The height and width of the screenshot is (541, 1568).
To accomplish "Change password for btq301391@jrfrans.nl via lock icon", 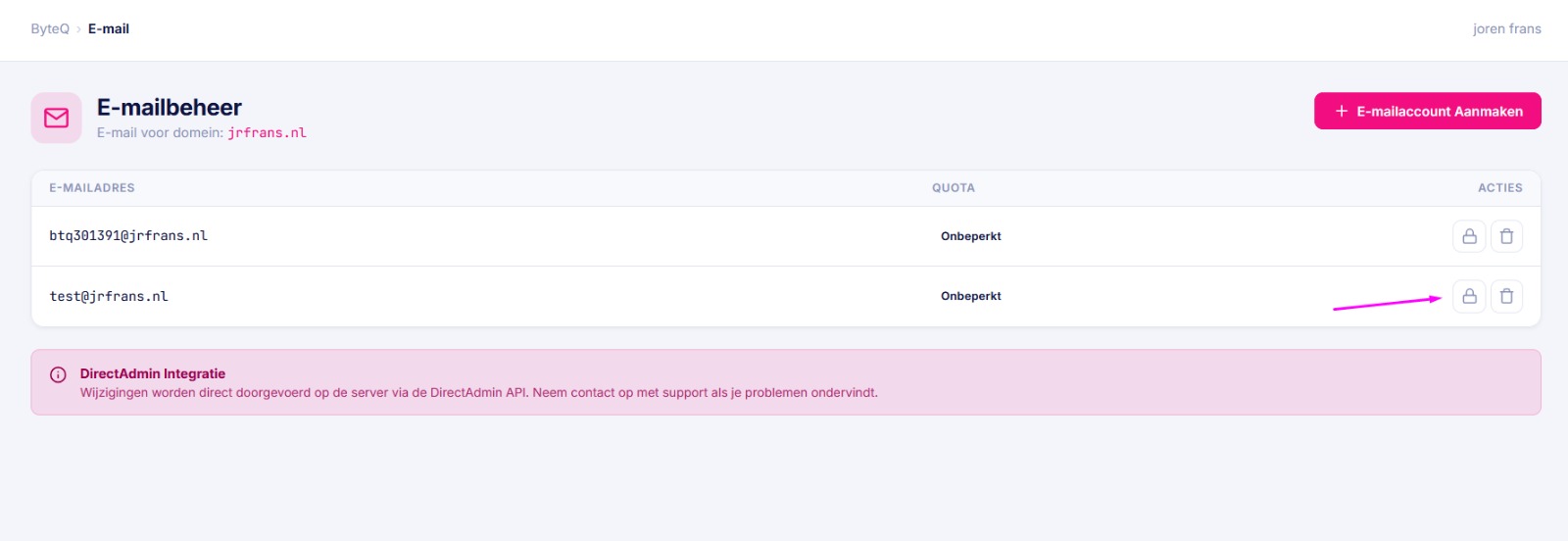I will 1469,236.
